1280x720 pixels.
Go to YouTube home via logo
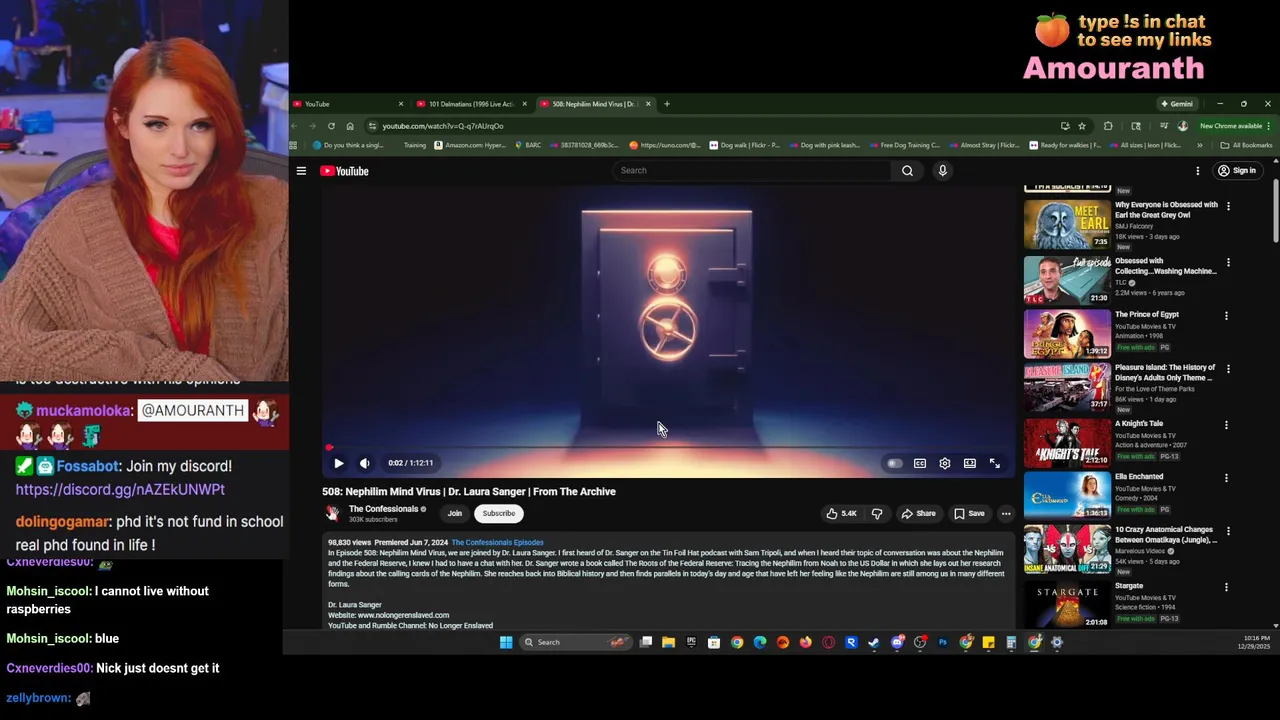point(344,171)
